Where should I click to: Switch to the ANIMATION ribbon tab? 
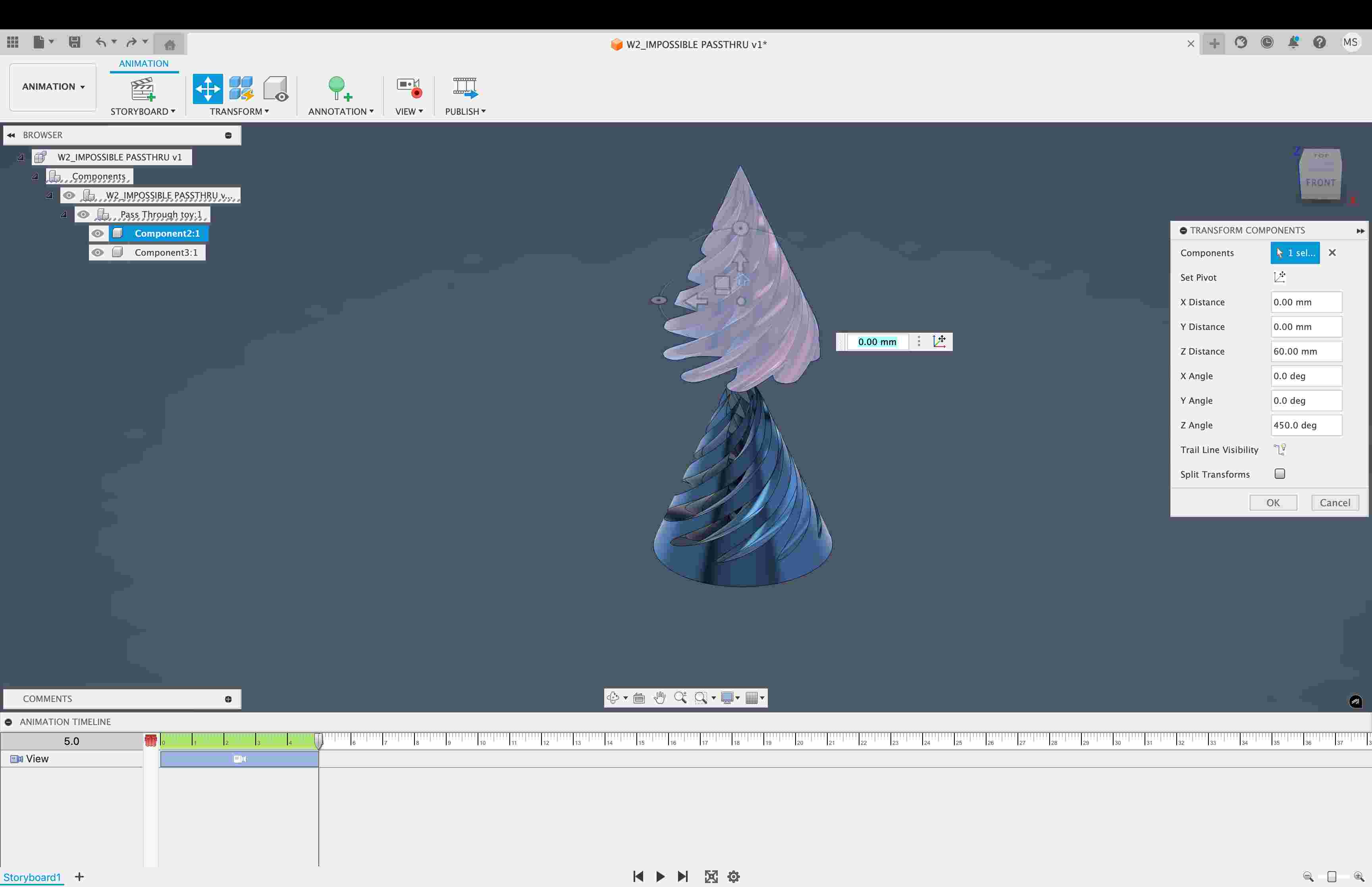144,64
